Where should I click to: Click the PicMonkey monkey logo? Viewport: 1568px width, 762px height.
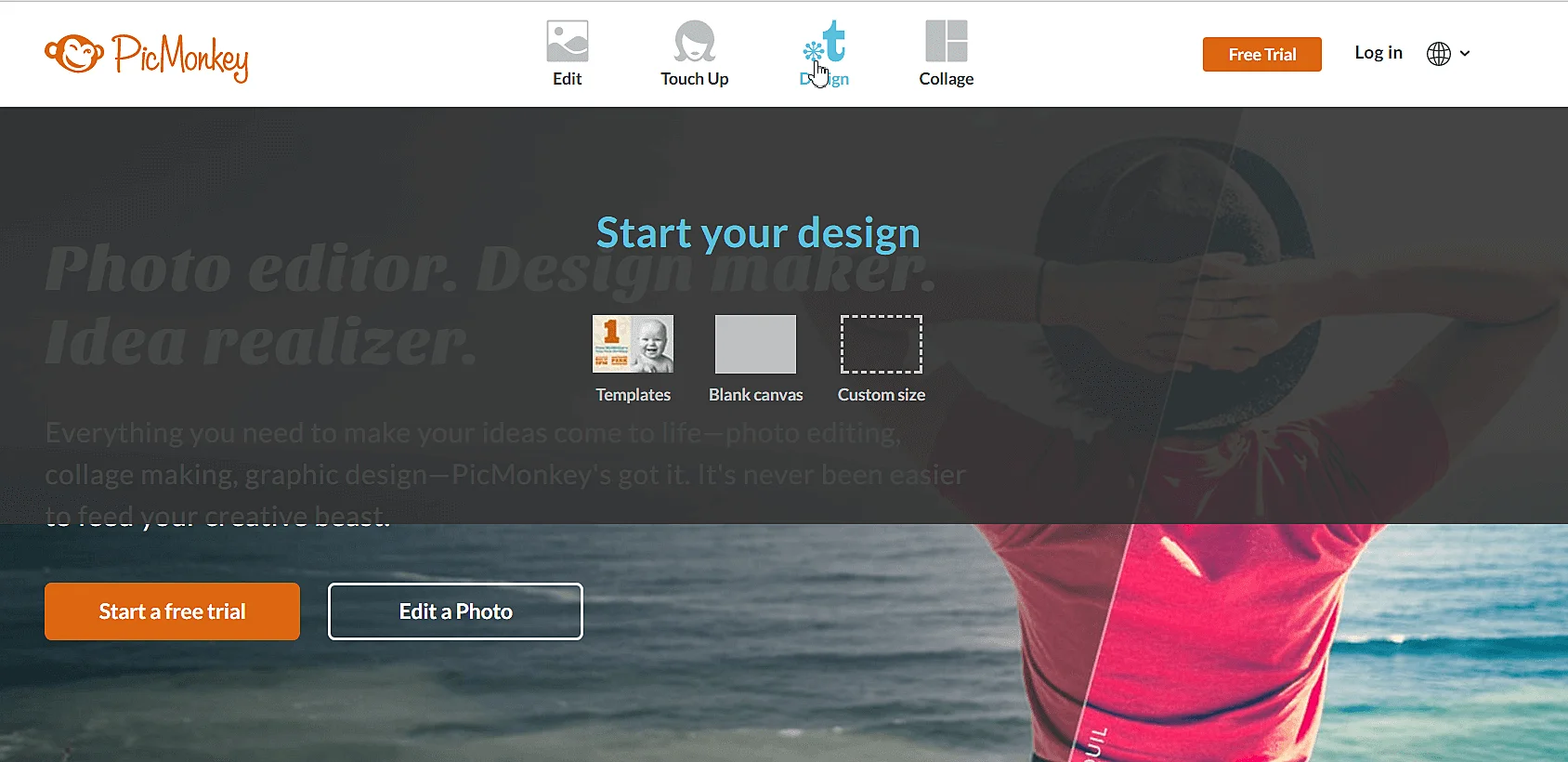tap(74, 54)
